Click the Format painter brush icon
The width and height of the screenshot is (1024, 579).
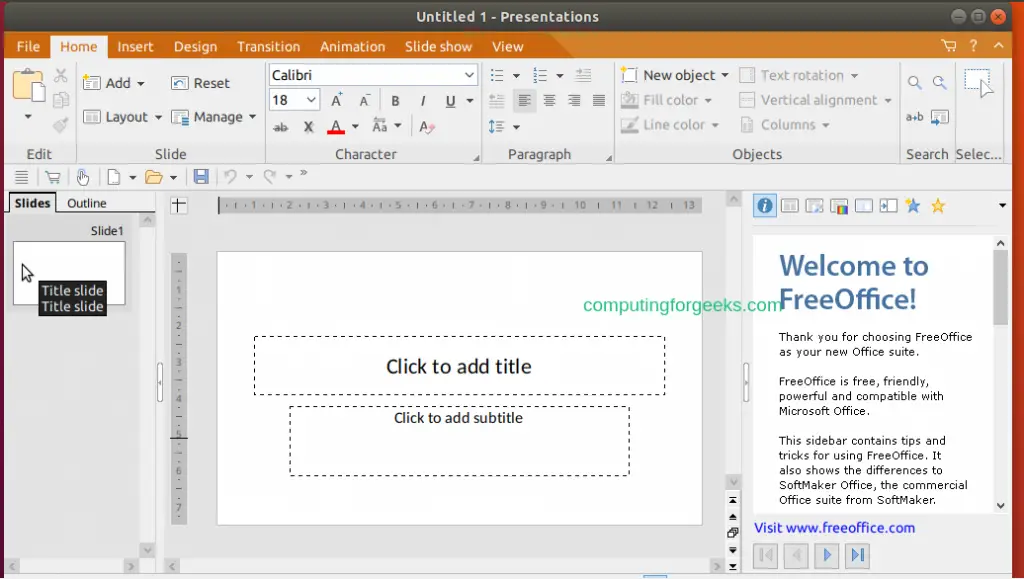tap(61, 124)
